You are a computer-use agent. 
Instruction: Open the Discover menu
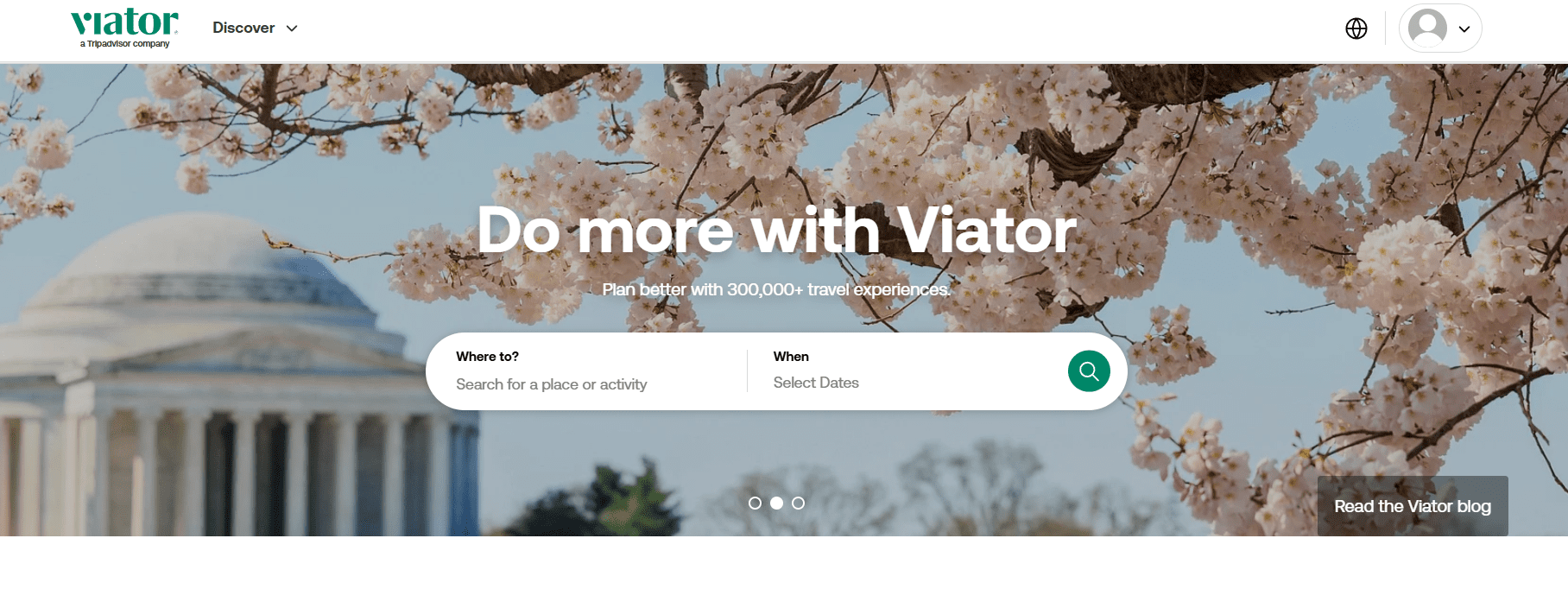tap(255, 28)
